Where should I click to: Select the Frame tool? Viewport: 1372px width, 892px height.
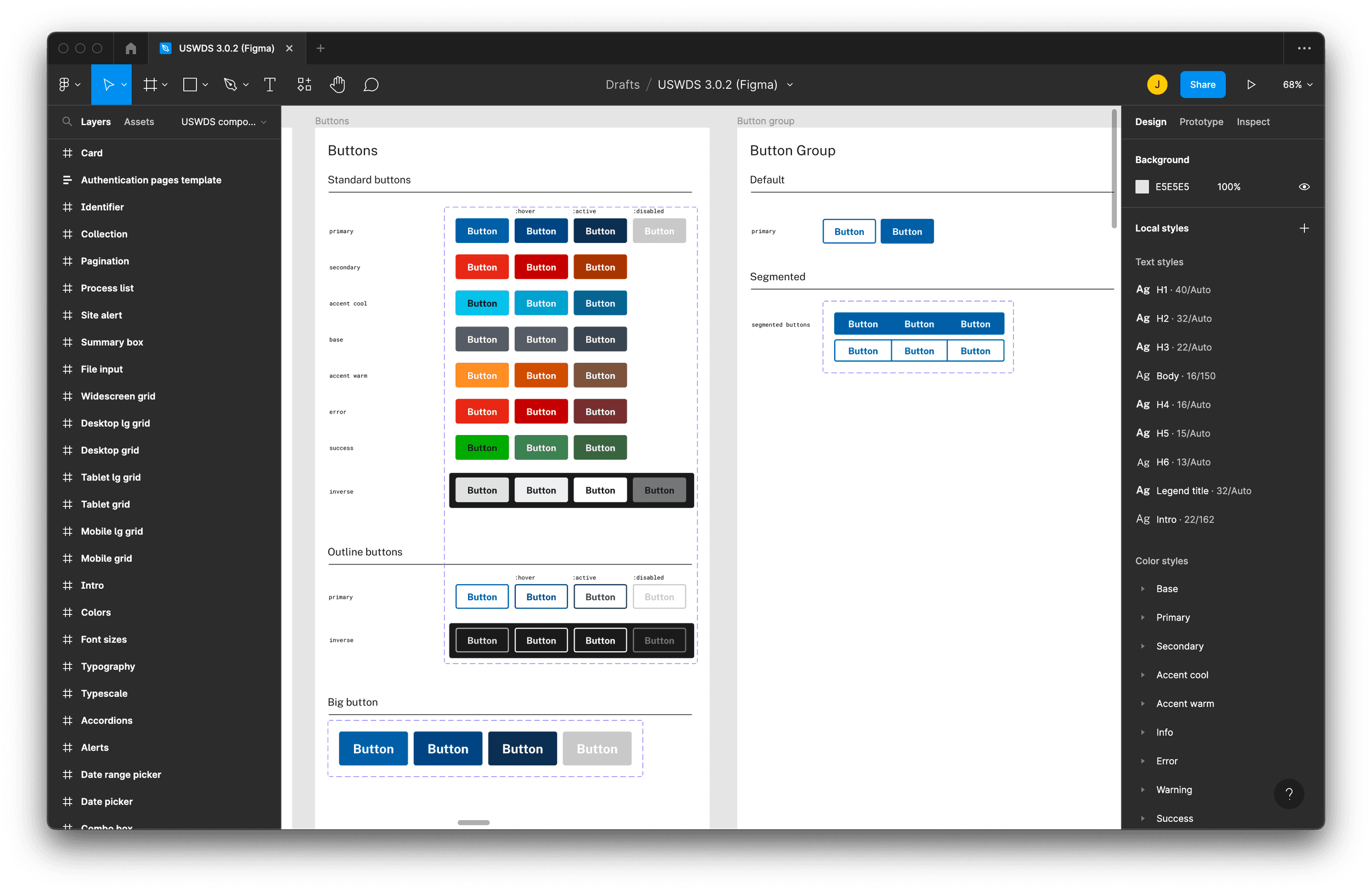pyautogui.click(x=150, y=84)
